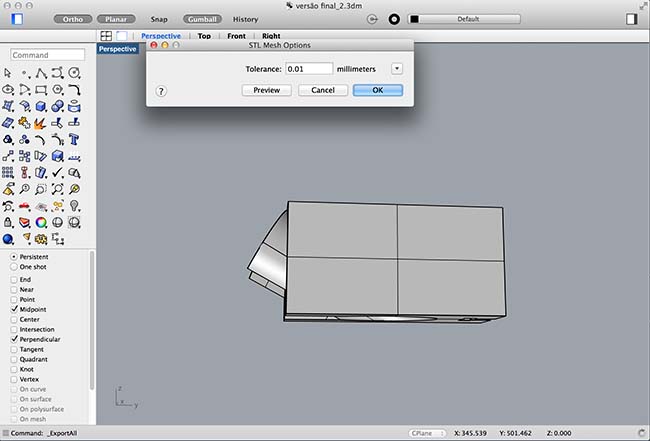Switch to Perspective viewport tab

click(161, 36)
